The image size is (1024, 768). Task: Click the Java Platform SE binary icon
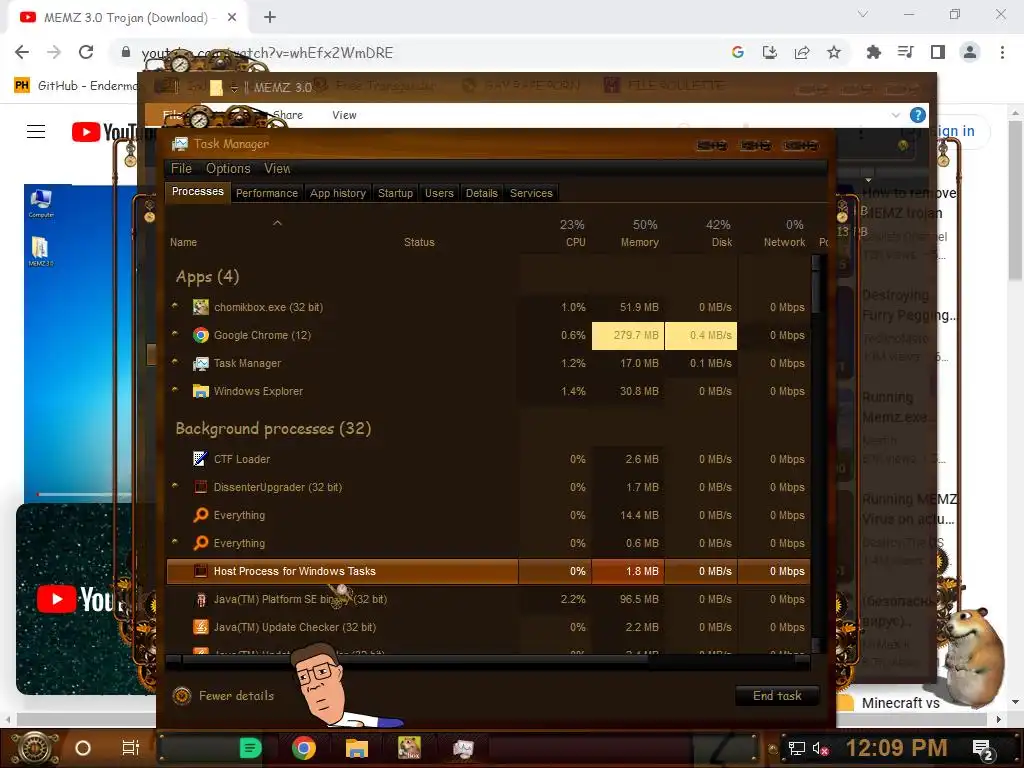pyautogui.click(x=200, y=599)
